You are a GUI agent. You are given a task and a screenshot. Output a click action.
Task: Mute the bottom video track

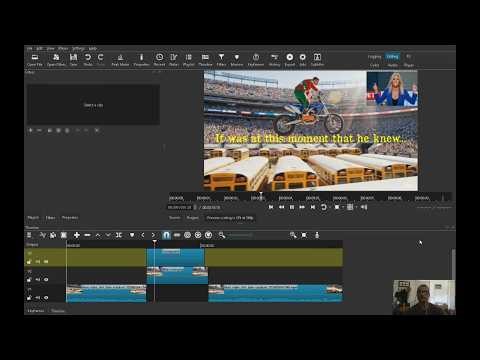click(38, 298)
